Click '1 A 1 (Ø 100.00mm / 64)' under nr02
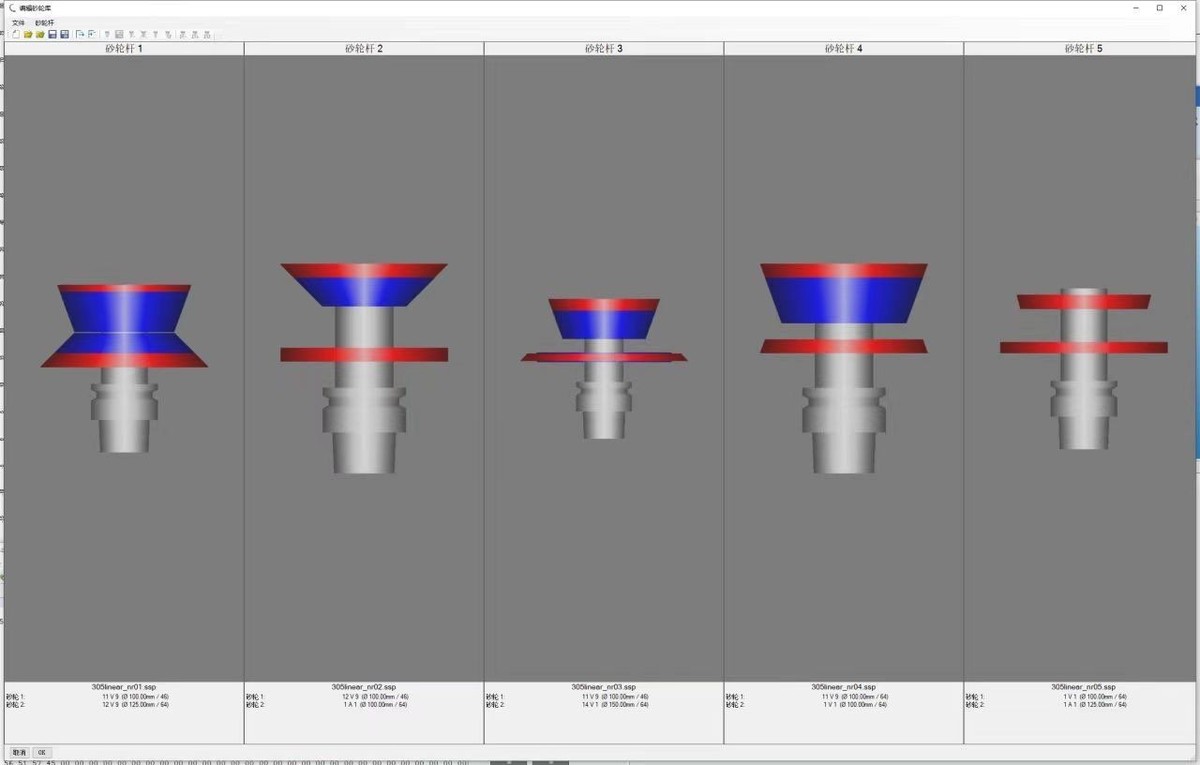The width and height of the screenshot is (1200, 765). pyautogui.click(x=375, y=705)
